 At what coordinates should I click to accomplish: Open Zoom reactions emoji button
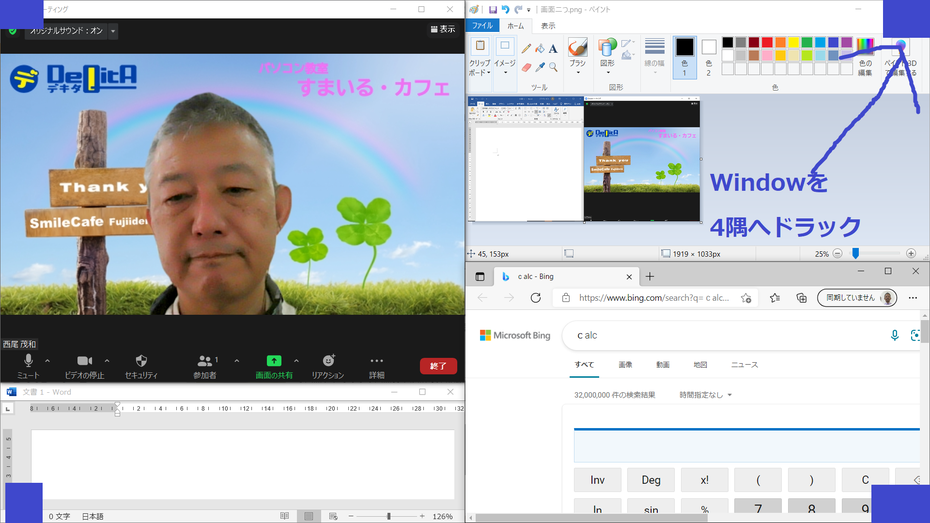(x=328, y=361)
